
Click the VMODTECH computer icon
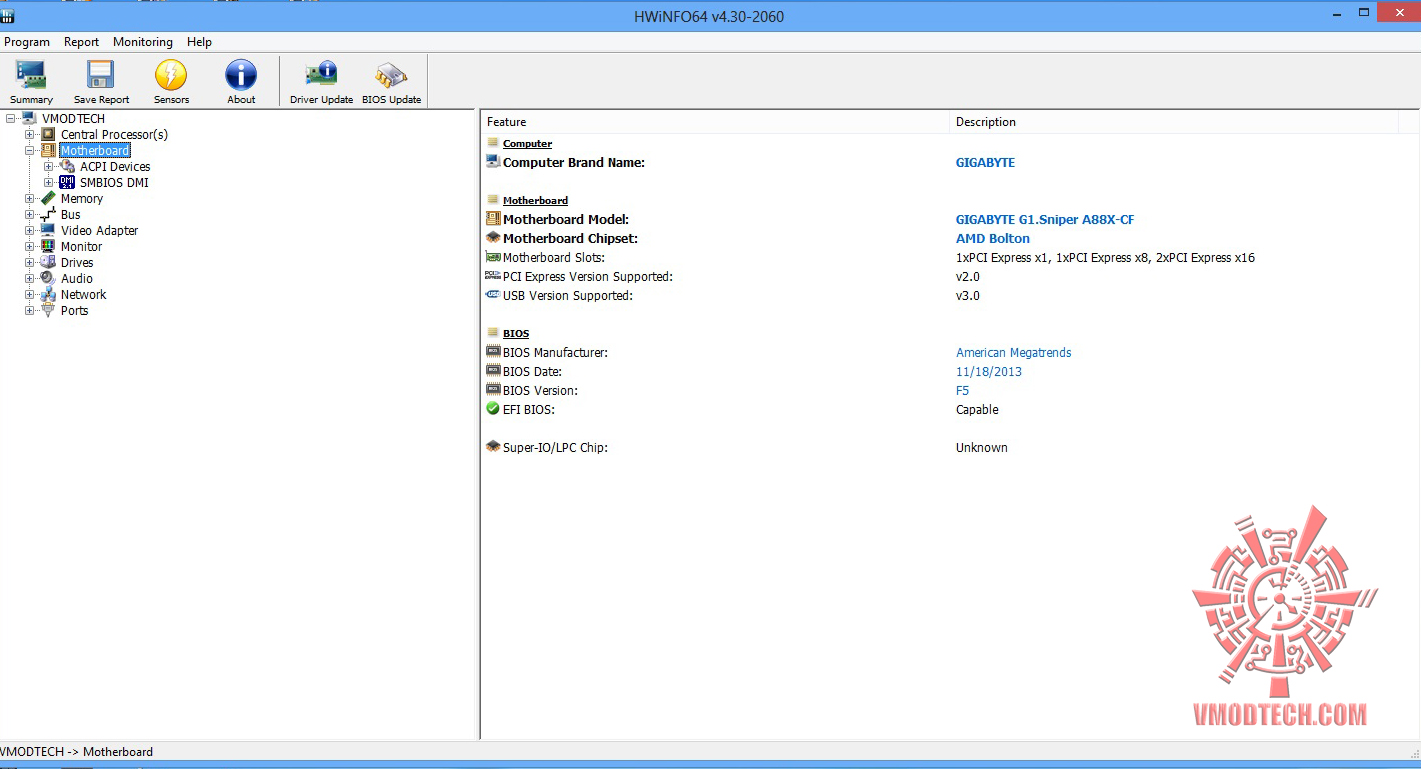point(29,119)
